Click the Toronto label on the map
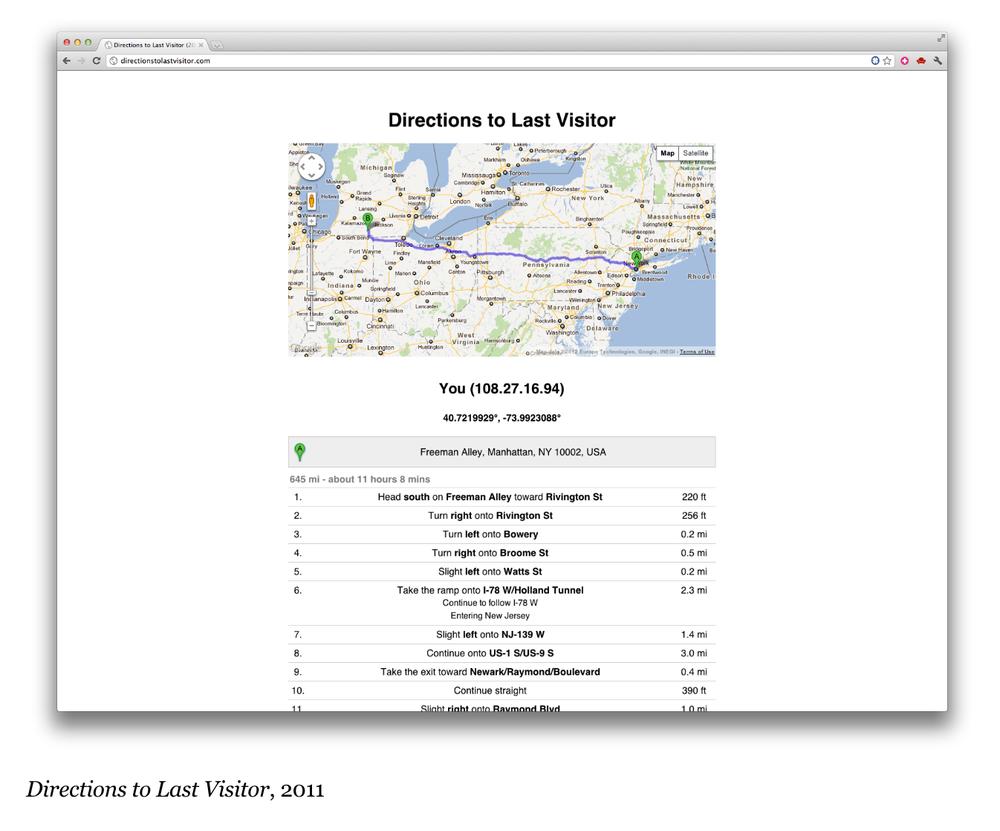Viewport: 1000px width, 831px height. (x=519, y=173)
